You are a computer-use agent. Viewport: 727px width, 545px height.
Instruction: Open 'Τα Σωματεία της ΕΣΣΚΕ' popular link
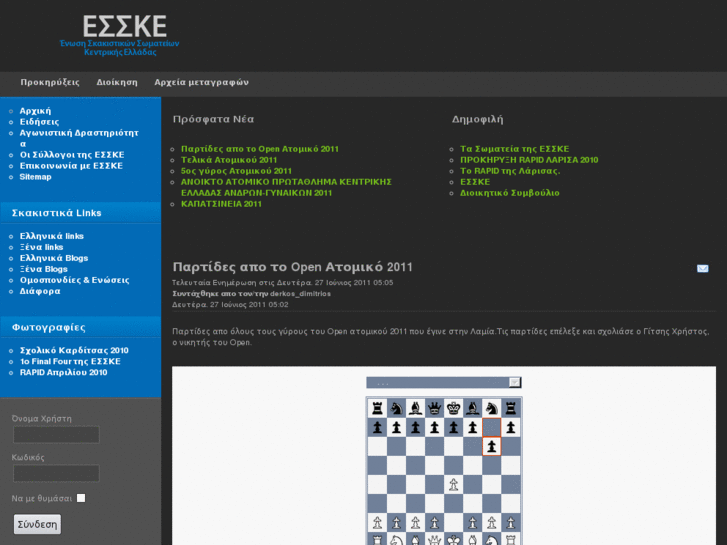[515, 149]
